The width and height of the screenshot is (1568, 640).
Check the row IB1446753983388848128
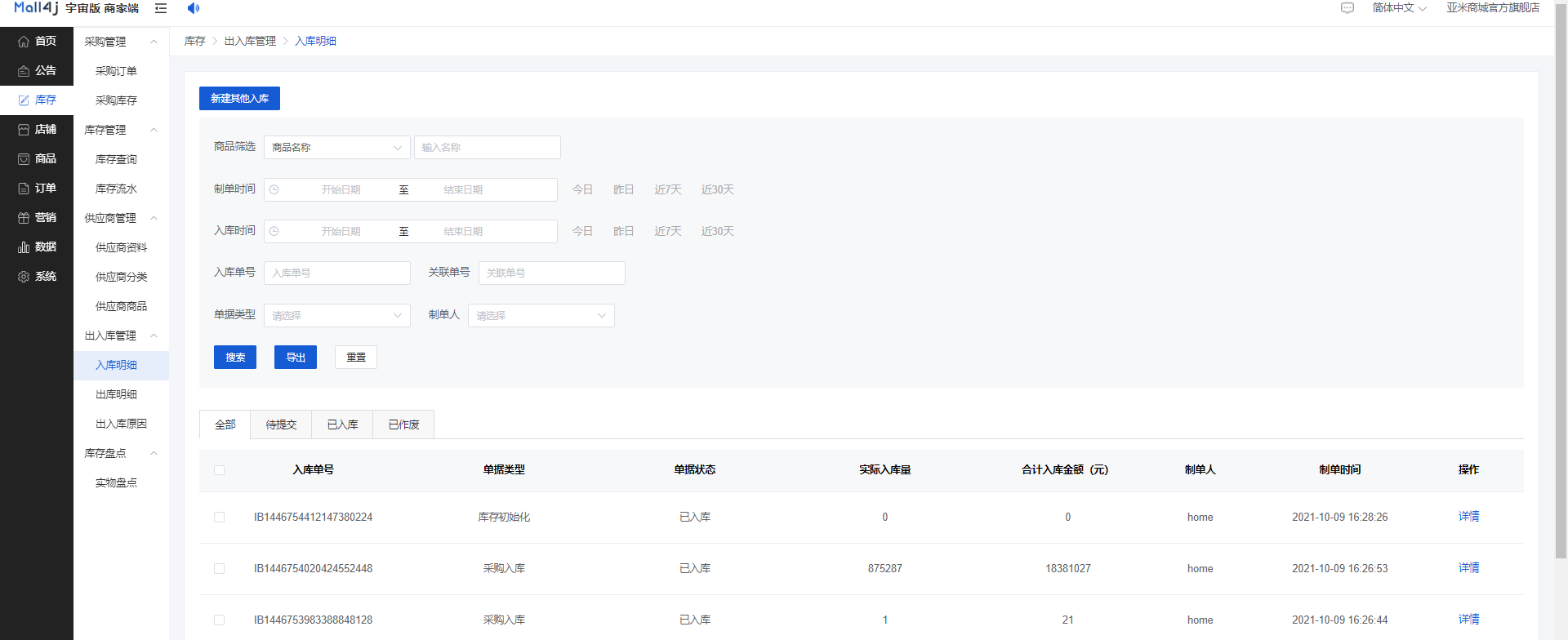point(219,620)
